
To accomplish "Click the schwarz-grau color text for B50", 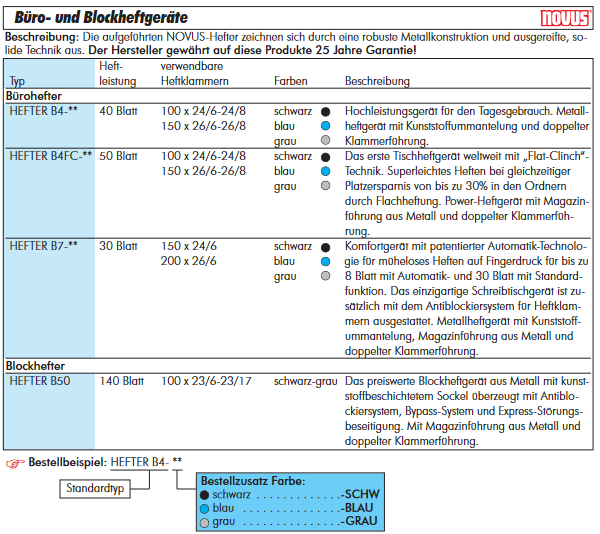I will [x=305, y=381].
